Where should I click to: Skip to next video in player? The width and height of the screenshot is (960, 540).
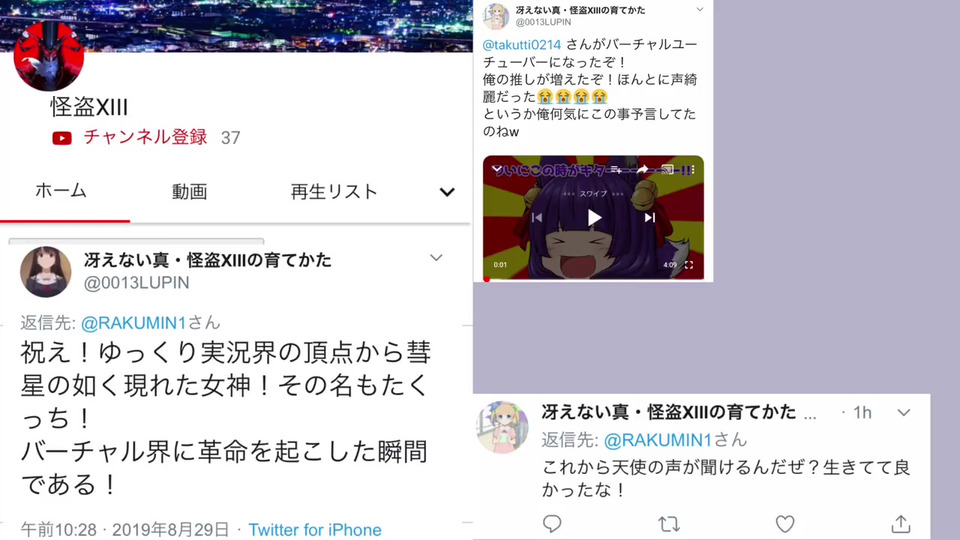coord(650,218)
